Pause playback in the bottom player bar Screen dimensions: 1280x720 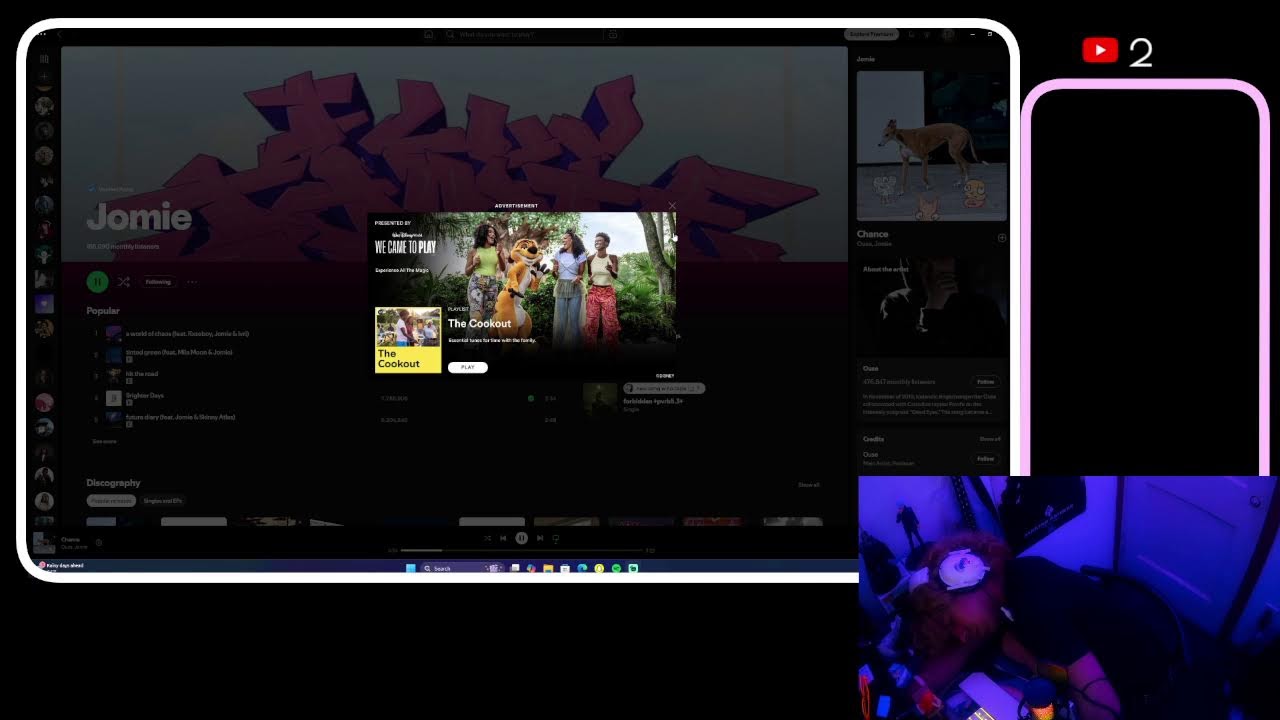pos(521,538)
